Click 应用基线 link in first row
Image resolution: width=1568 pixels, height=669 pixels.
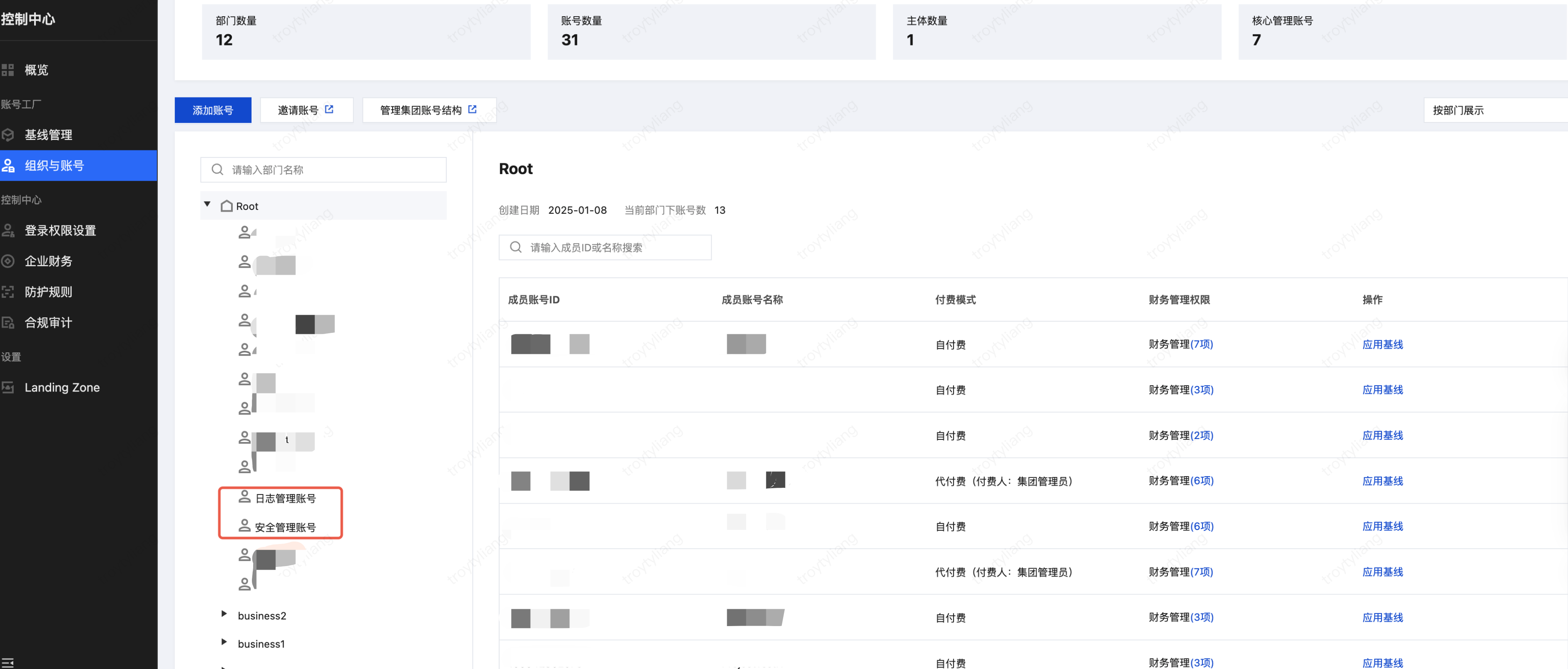[x=1382, y=344]
